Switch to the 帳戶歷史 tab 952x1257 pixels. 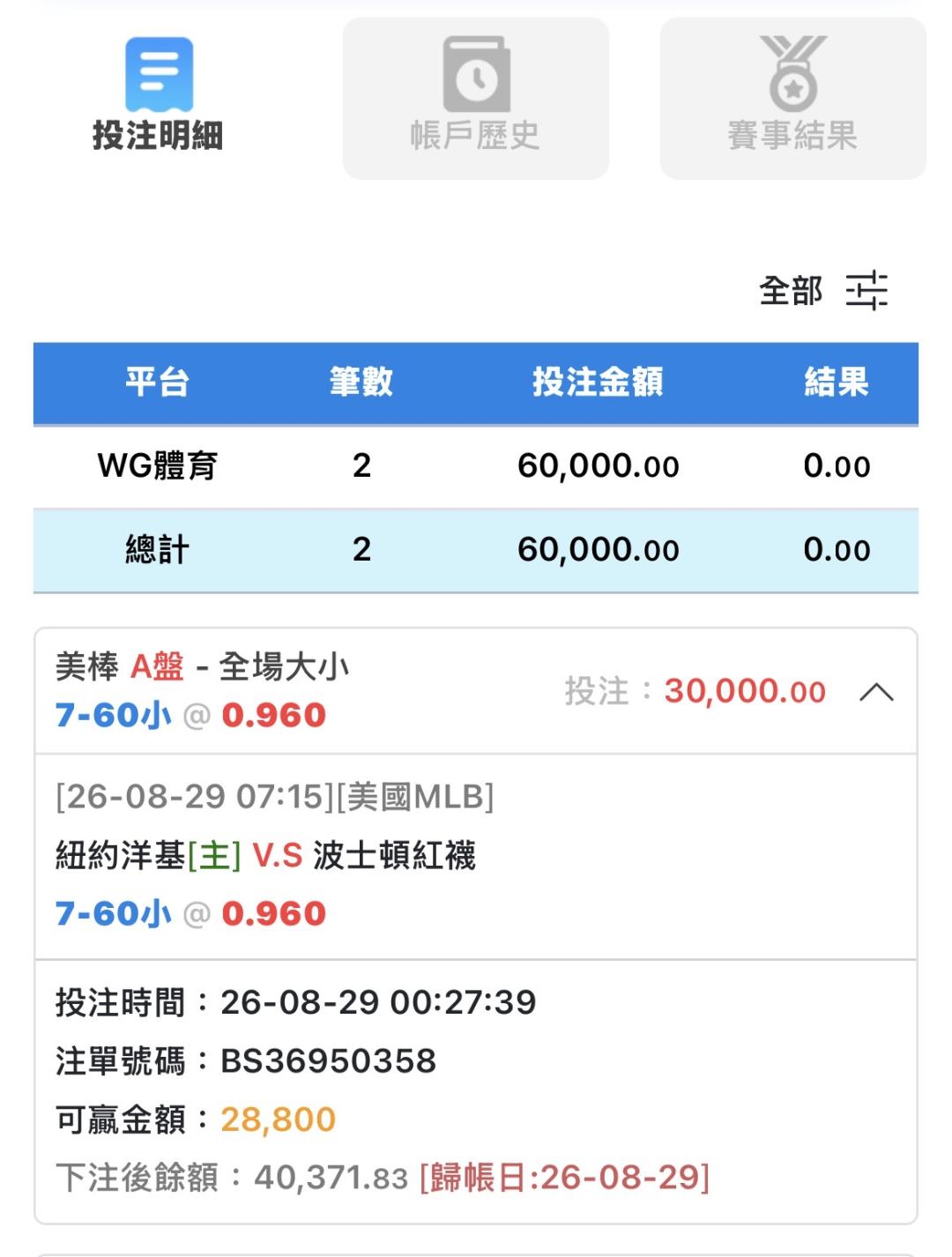pos(476,99)
